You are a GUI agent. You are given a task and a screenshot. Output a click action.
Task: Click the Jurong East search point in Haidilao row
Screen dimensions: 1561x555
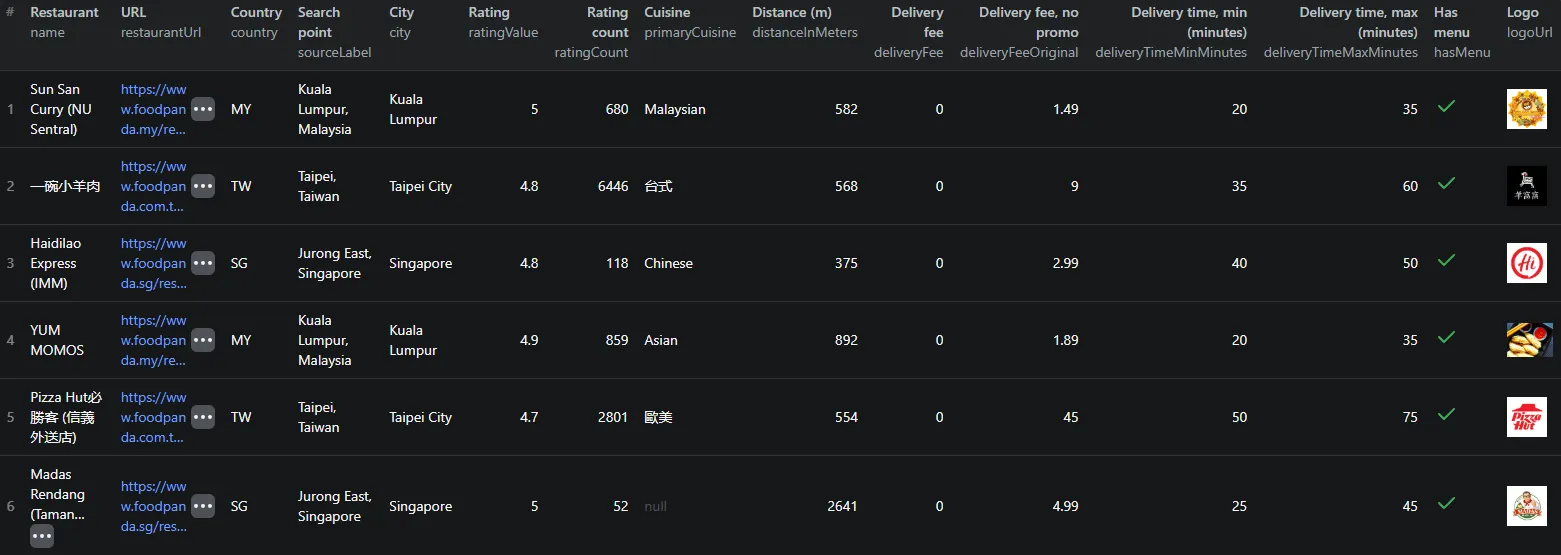point(335,263)
